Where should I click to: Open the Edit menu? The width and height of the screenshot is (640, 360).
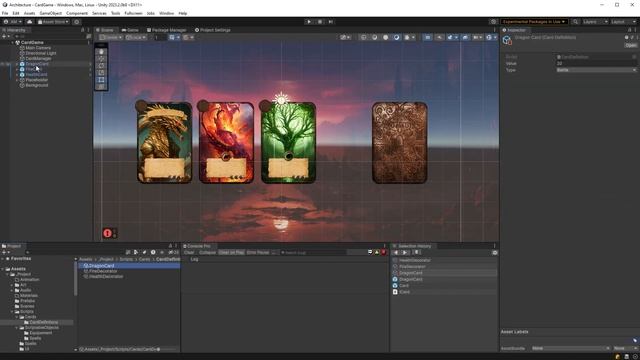16,13
